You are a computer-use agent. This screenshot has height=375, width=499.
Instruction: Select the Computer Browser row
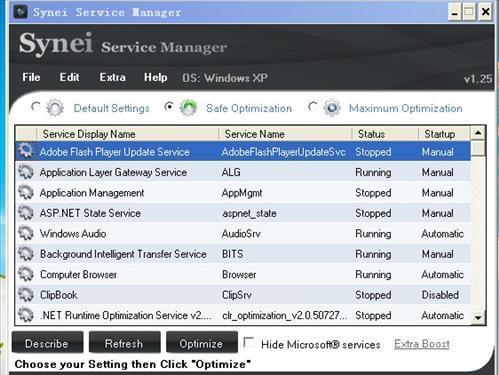point(243,274)
